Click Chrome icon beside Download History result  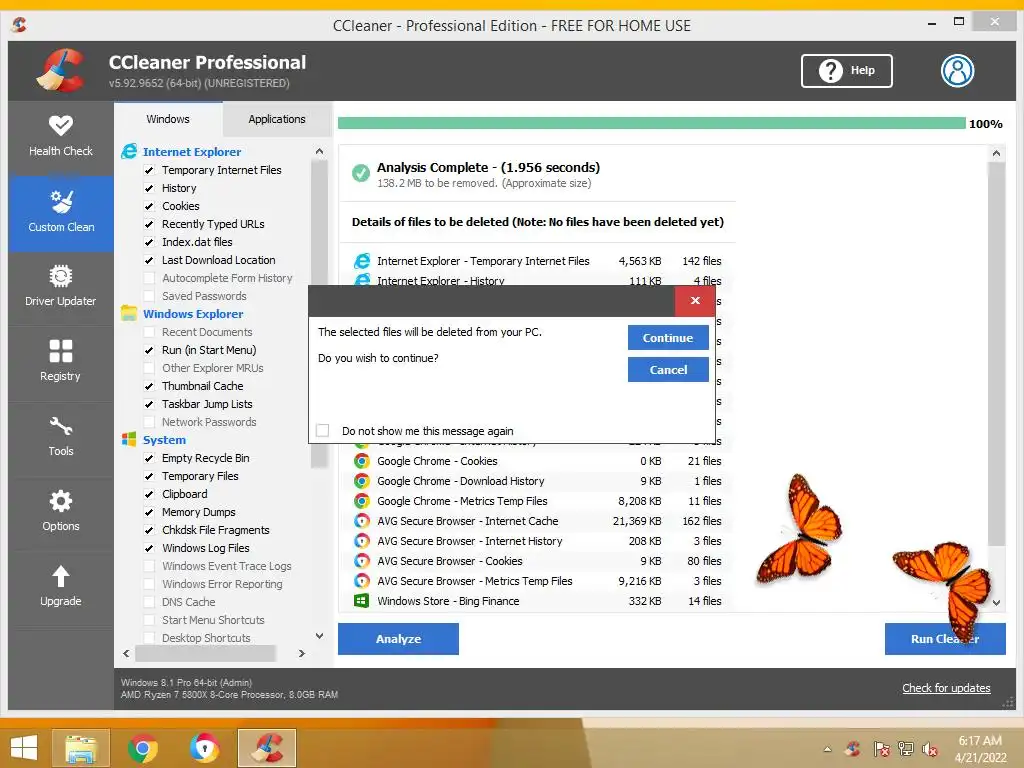point(361,481)
